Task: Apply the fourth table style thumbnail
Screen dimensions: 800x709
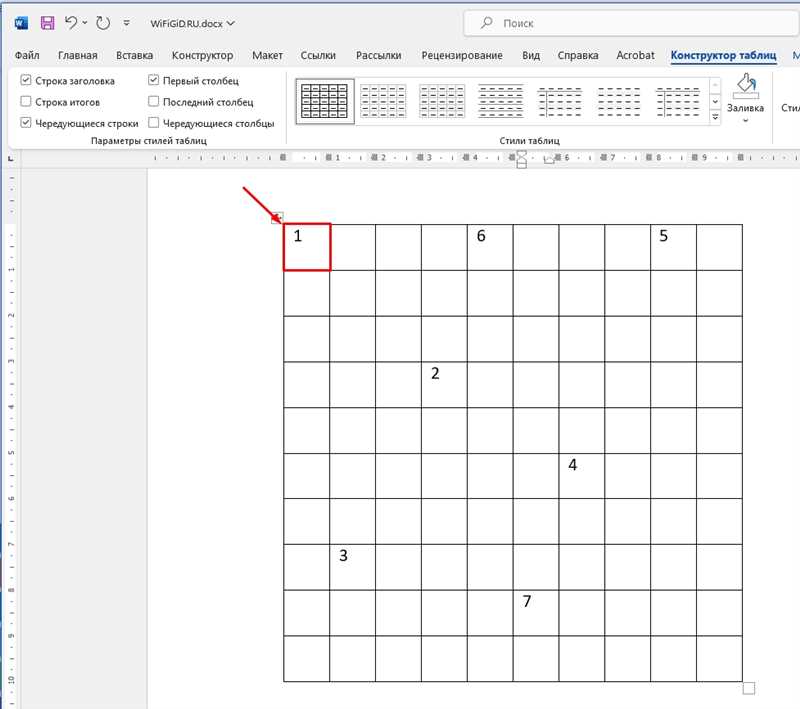Action: pyautogui.click(x=501, y=101)
